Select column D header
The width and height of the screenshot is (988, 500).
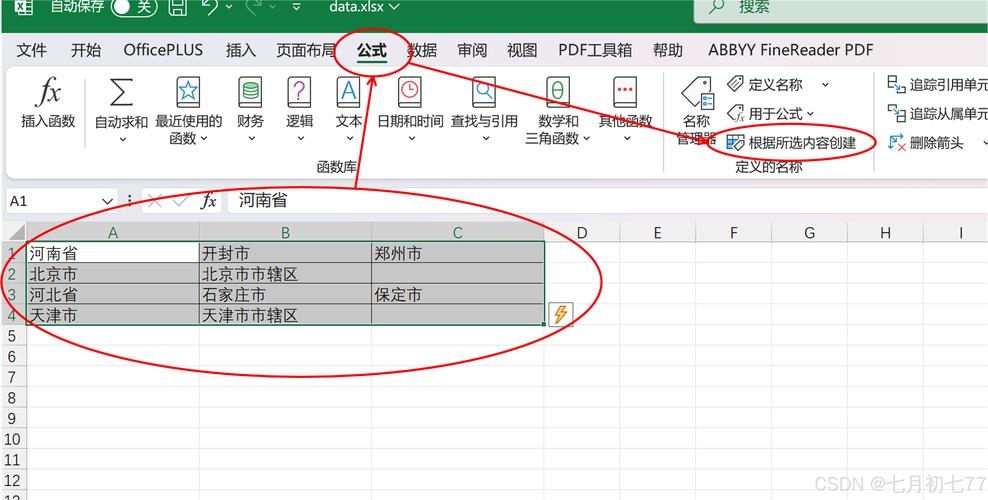(582, 232)
